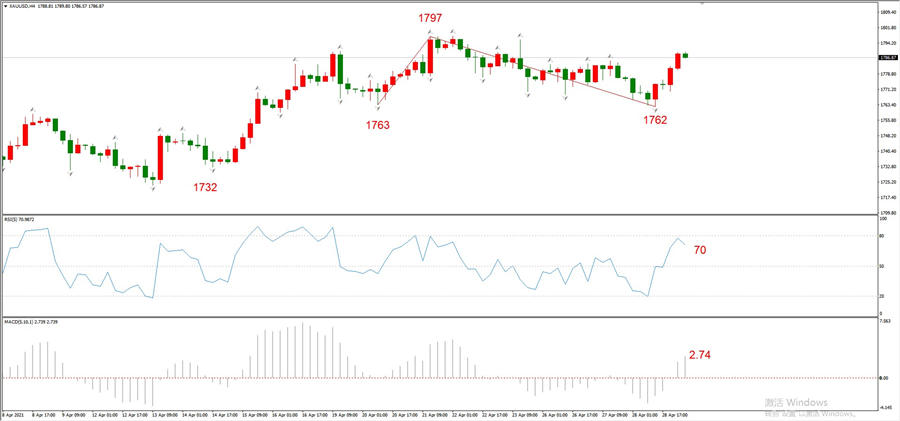Image resolution: width=900 pixels, height=421 pixels.
Task: Click the 16 Apr 01:00 time label
Action: click(285, 415)
